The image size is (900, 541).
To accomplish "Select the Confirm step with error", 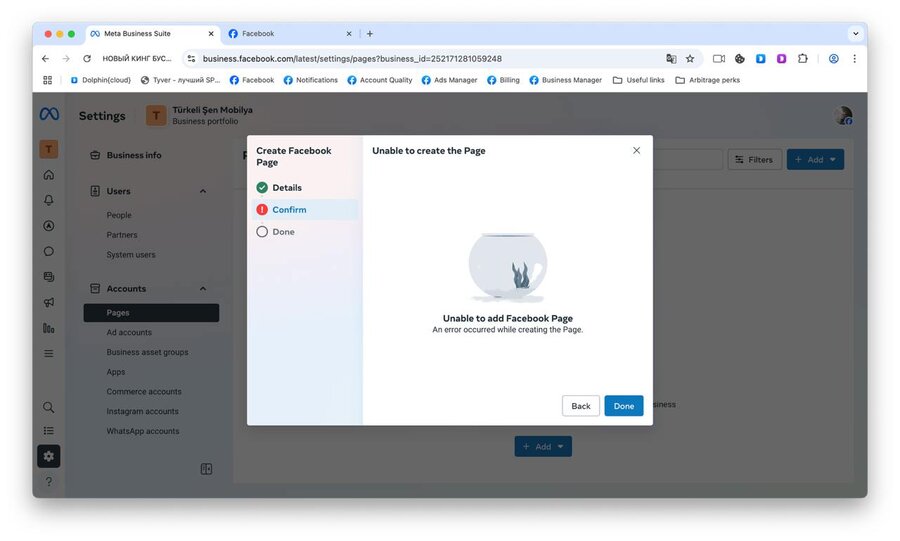I will coord(289,210).
